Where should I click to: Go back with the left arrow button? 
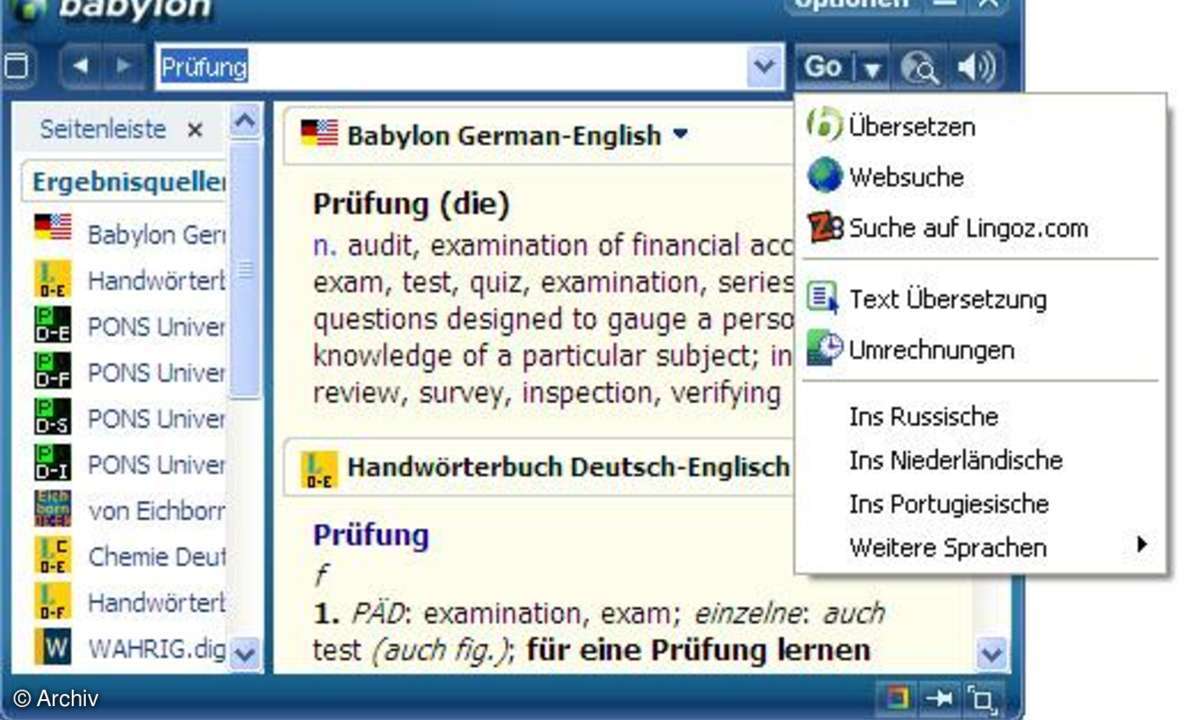click(x=81, y=67)
